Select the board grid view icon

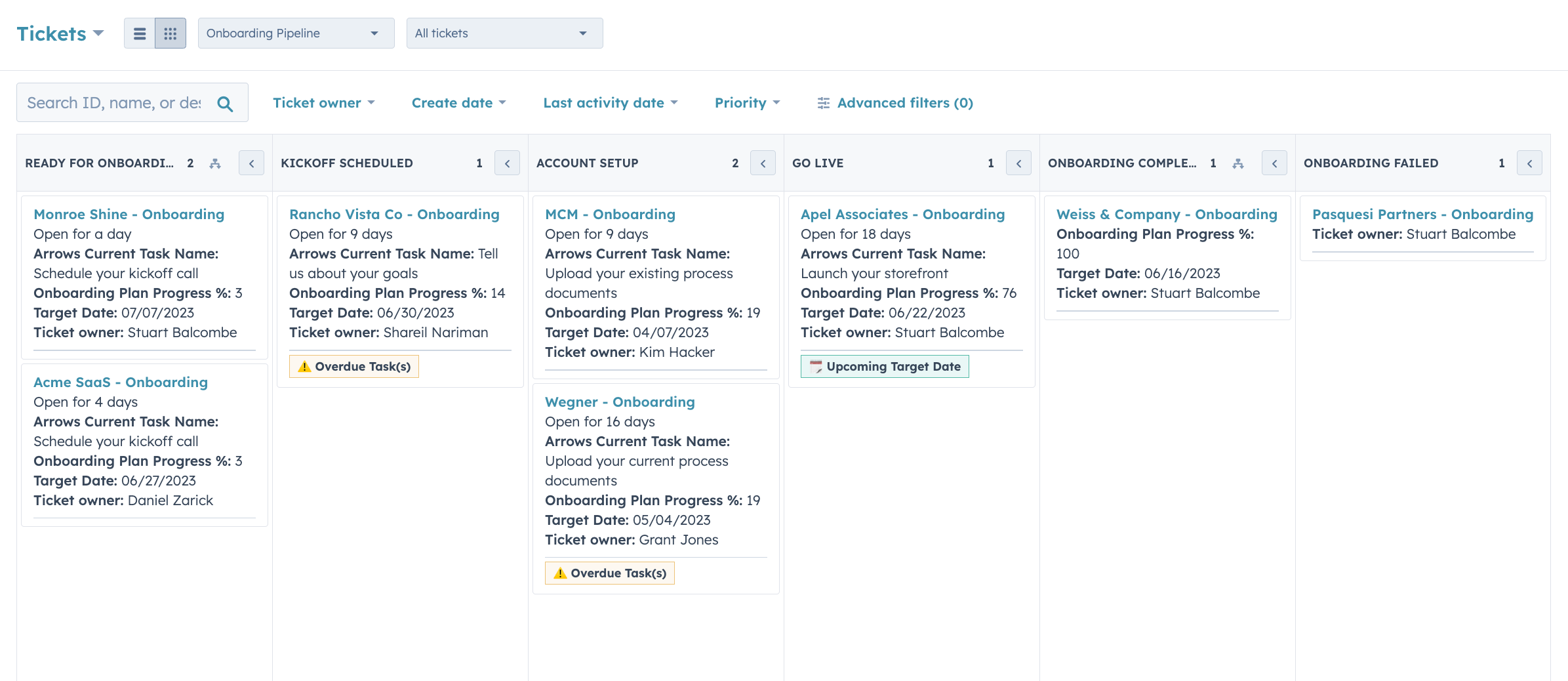[170, 33]
